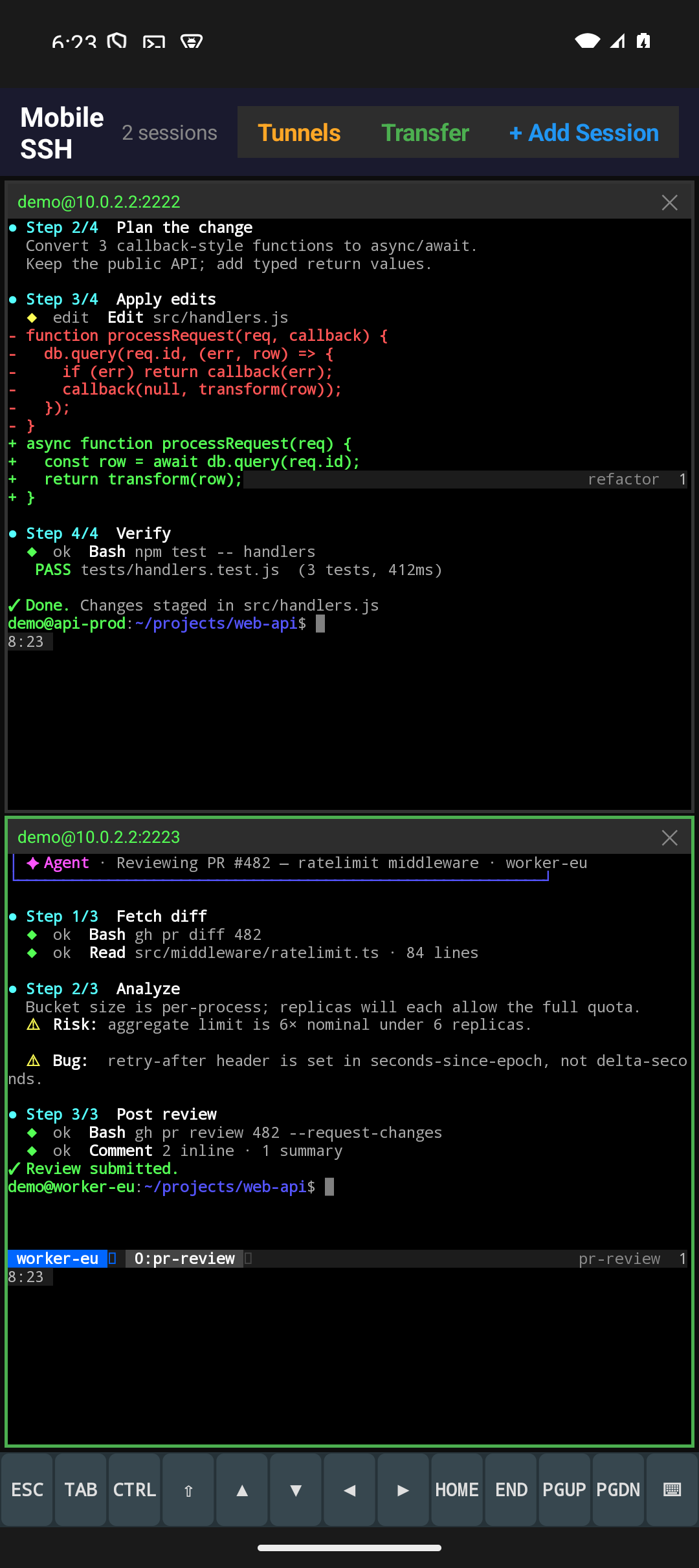Screen dimensions: 699x1568
Task: Tap the worker-eu tmux session label
Action: tap(57, 1258)
